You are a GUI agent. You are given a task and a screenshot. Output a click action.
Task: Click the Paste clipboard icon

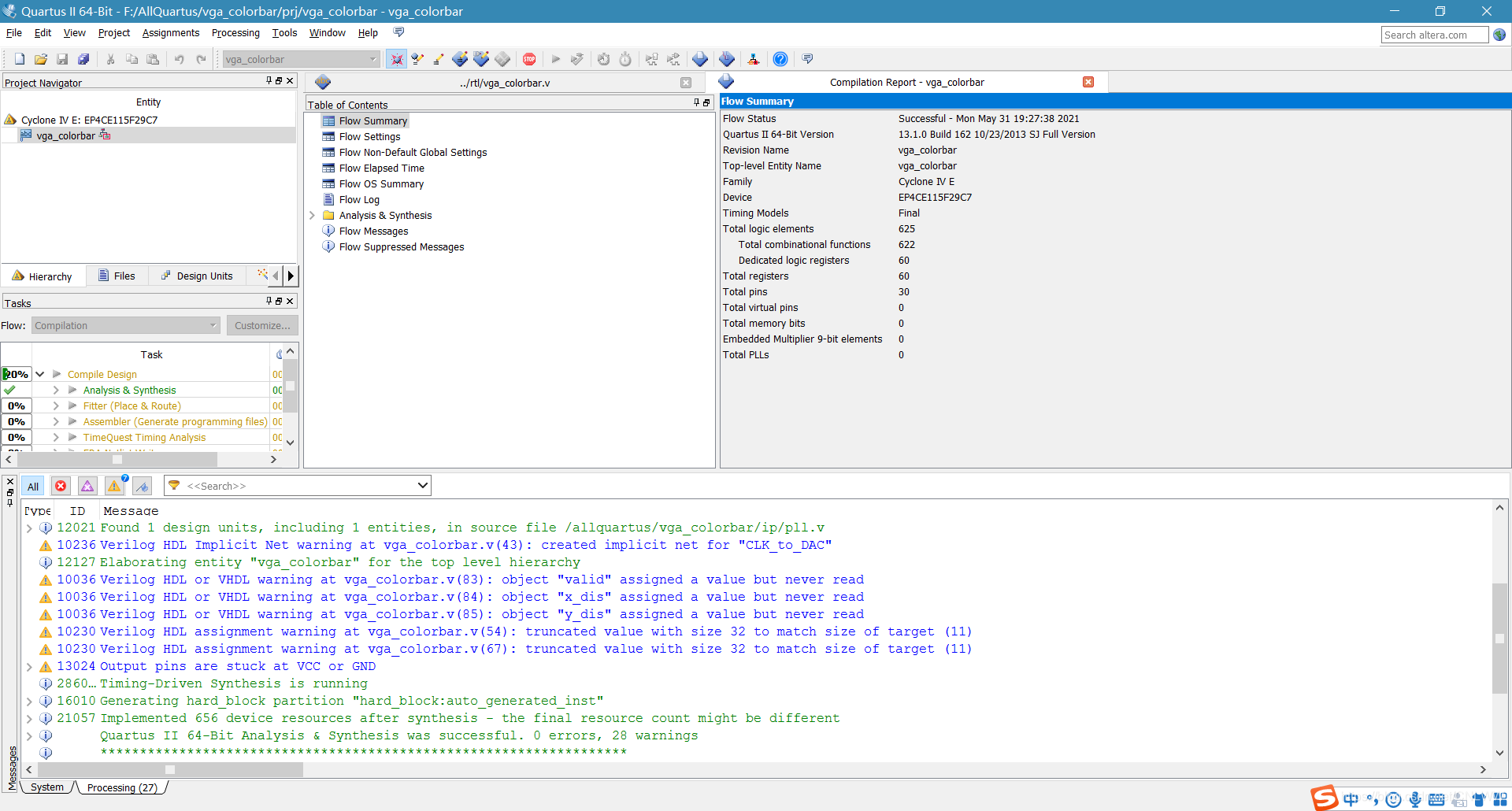click(x=154, y=59)
